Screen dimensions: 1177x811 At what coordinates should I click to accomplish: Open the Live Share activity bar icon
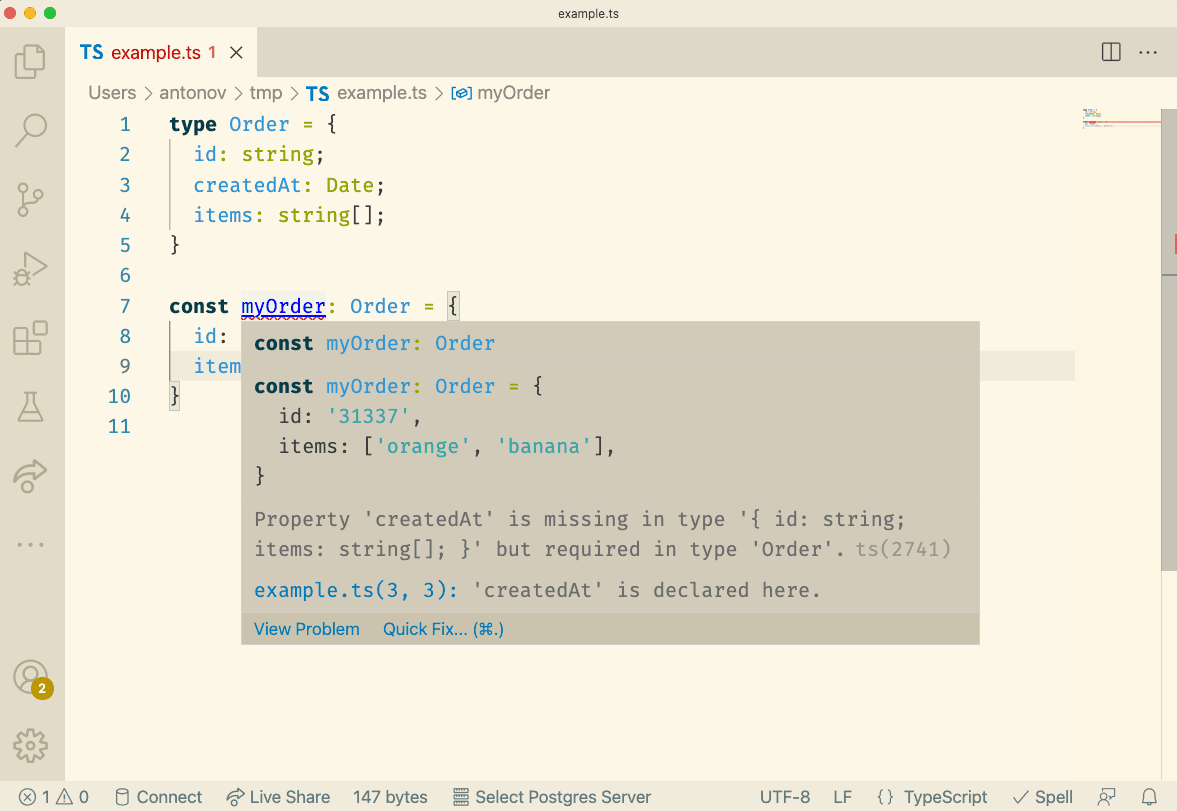pyautogui.click(x=31, y=476)
